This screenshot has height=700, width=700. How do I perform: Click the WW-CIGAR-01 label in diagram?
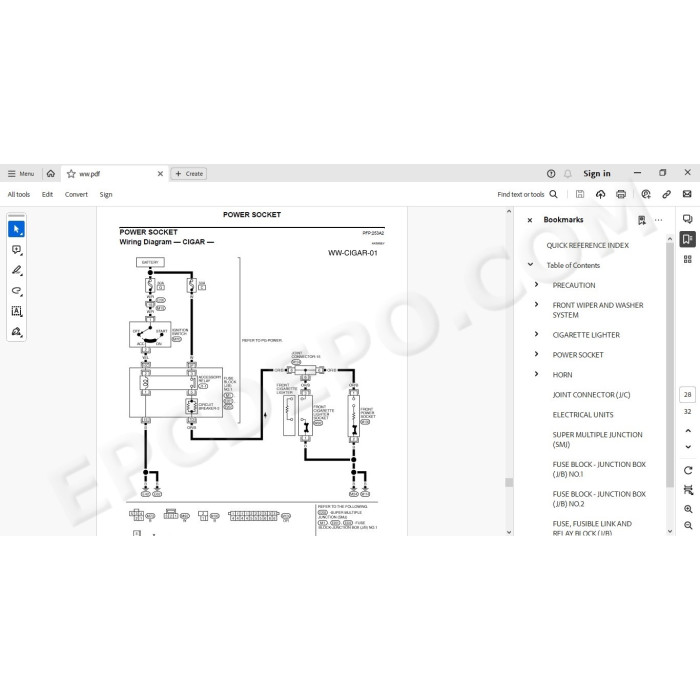pos(353,253)
